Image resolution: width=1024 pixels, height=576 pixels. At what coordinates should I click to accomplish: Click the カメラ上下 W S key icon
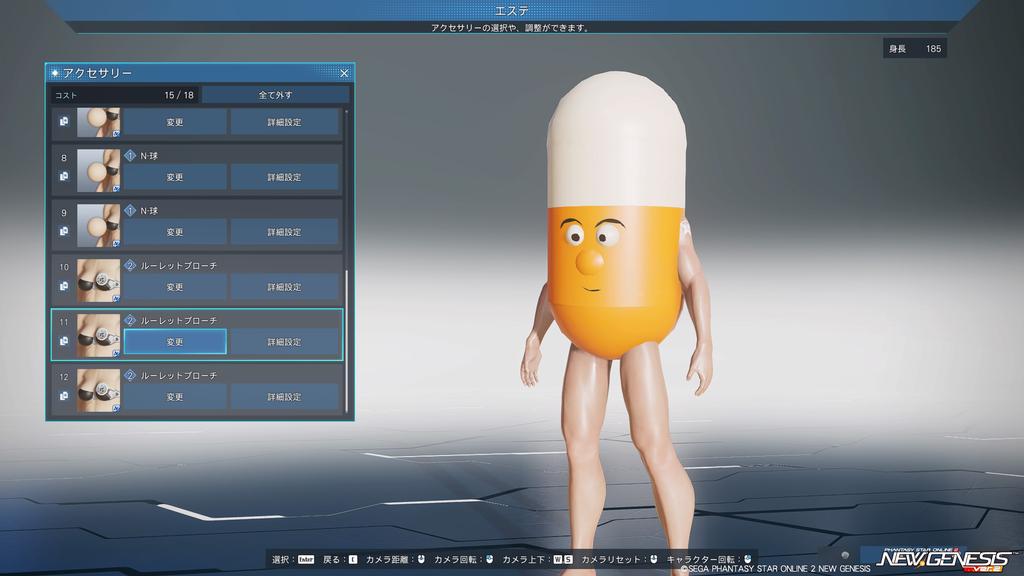562,560
